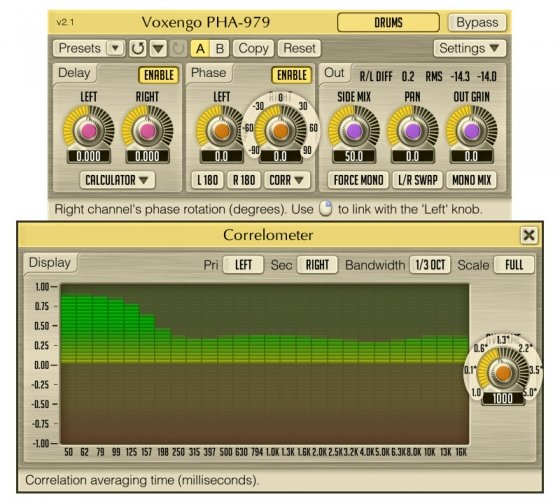Screen dimensions: 560x504
Task: Click the 1.00 scale label
Action: pos(42,287)
